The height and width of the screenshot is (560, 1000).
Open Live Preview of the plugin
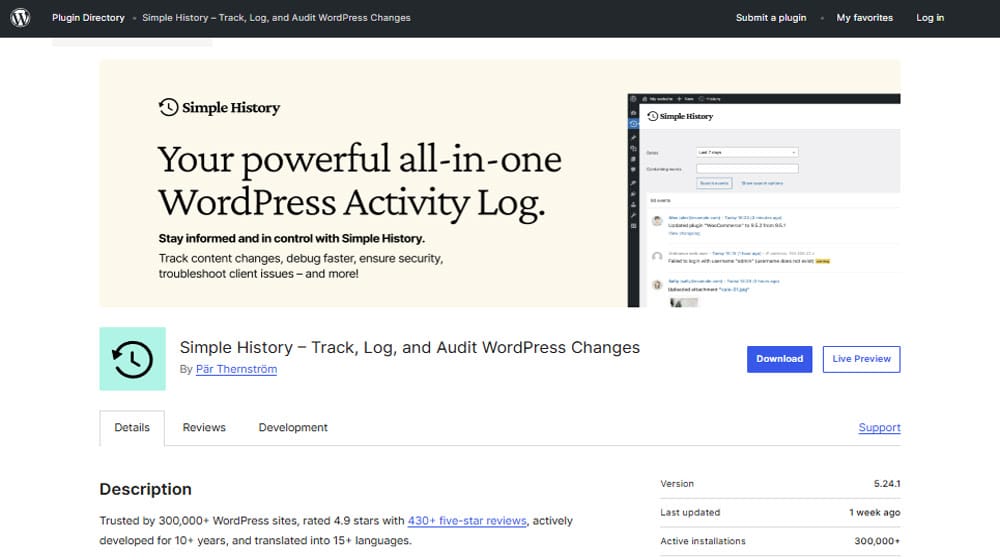(861, 359)
